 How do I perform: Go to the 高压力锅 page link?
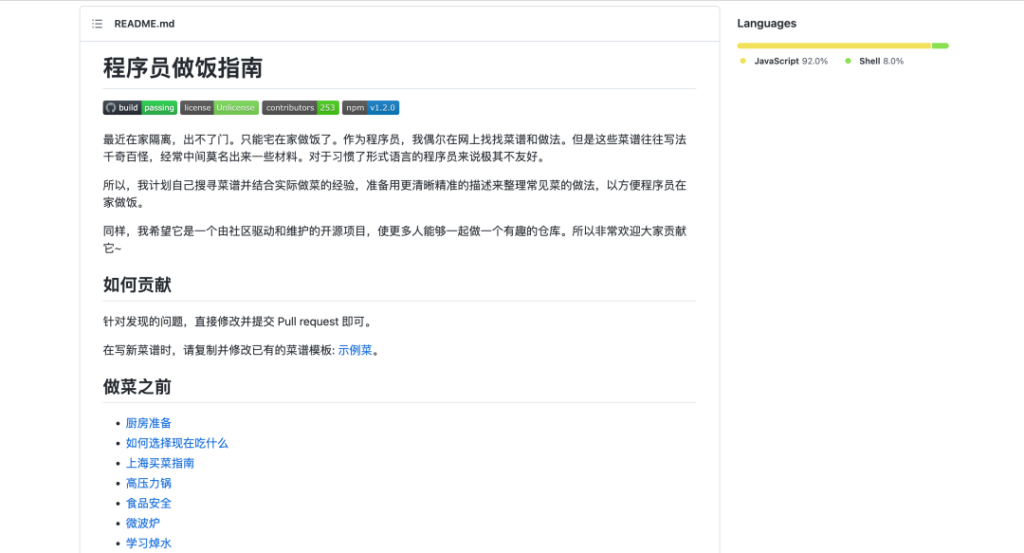tap(148, 483)
